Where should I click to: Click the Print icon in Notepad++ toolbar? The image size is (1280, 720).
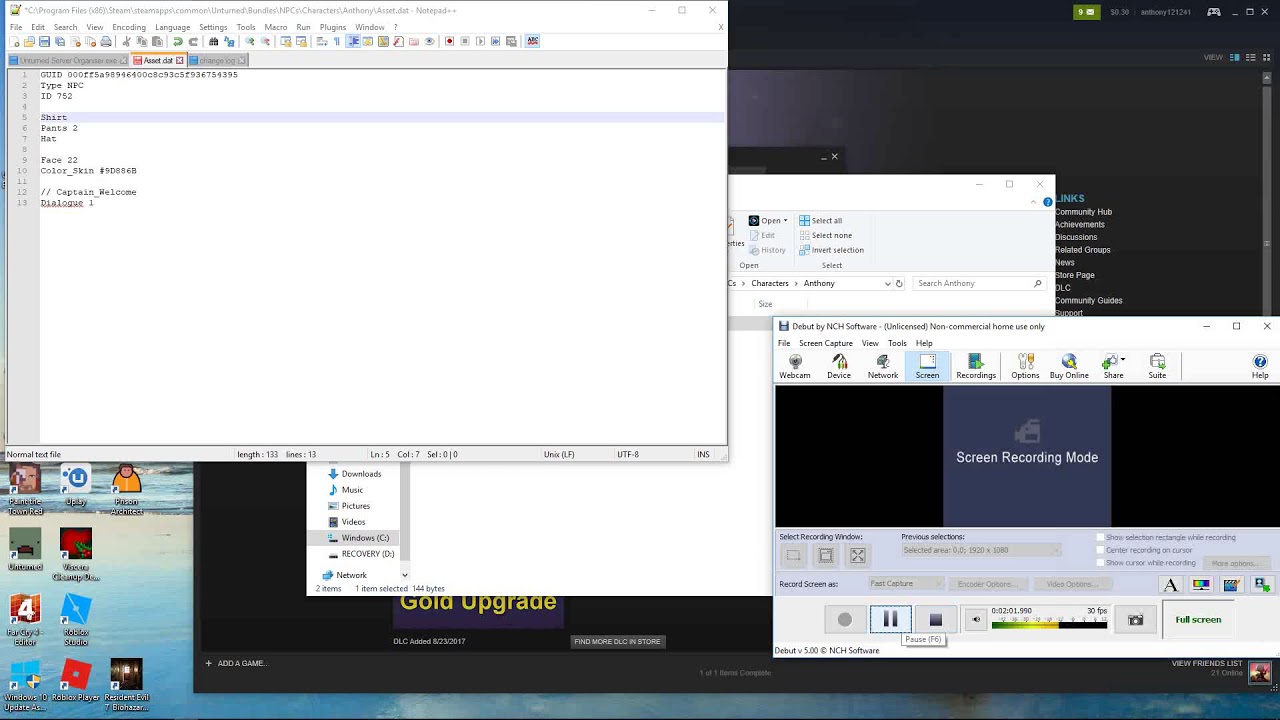(106, 41)
